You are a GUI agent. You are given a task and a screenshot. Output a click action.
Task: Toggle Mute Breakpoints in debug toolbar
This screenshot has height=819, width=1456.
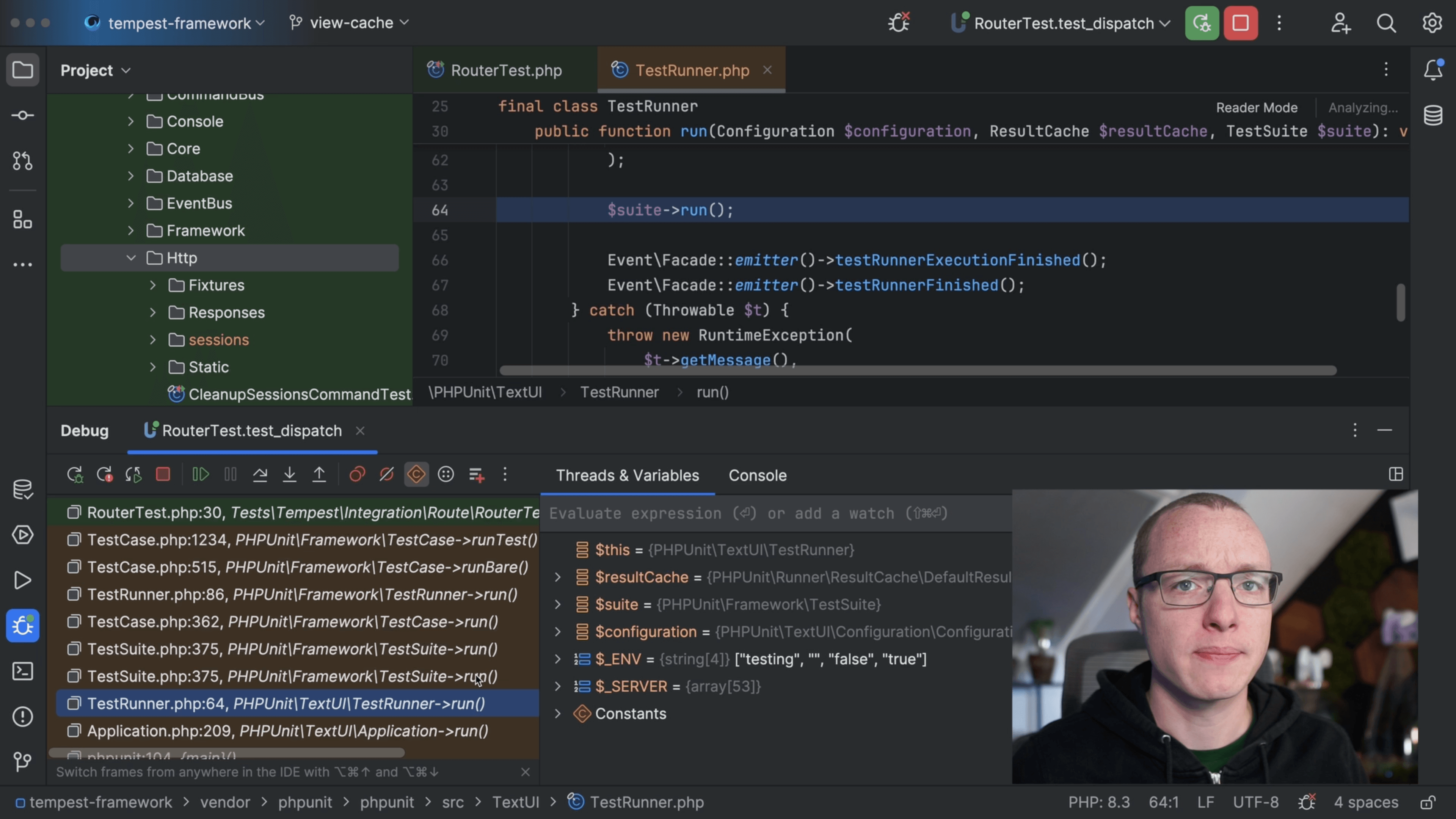[x=387, y=474]
